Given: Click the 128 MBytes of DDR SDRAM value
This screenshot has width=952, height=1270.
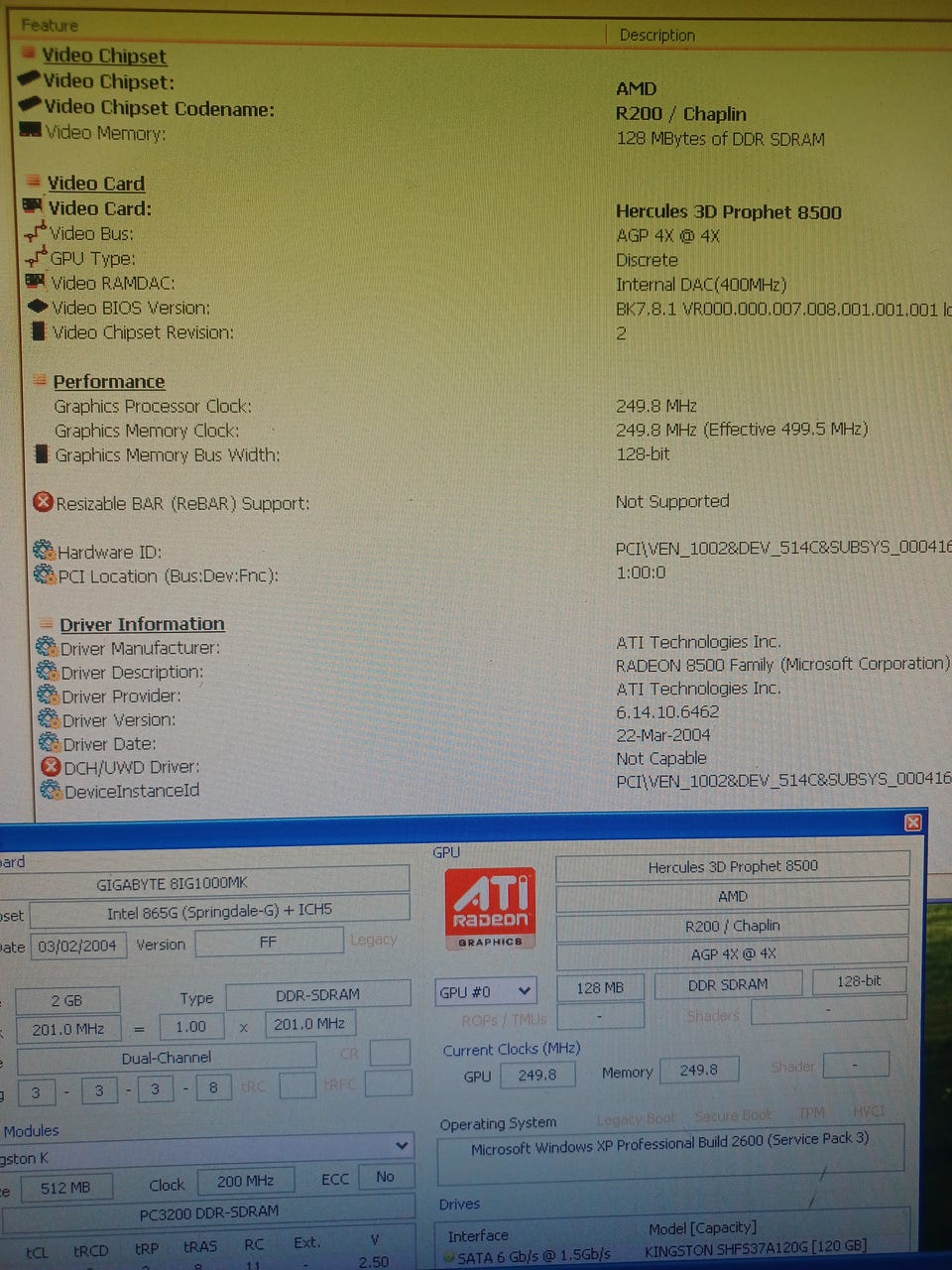Looking at the screenshot, I should (720, 139).
